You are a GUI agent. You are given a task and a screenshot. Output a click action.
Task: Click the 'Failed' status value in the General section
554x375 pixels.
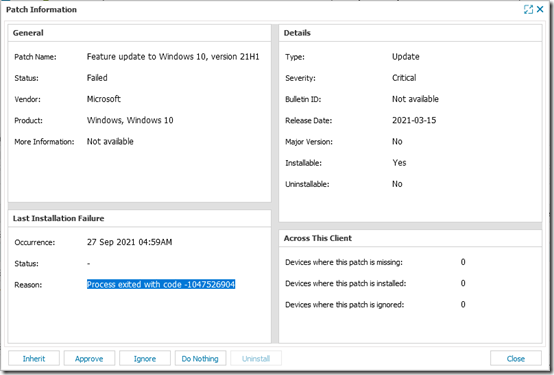pyautogui.click(x=97, y=78)
